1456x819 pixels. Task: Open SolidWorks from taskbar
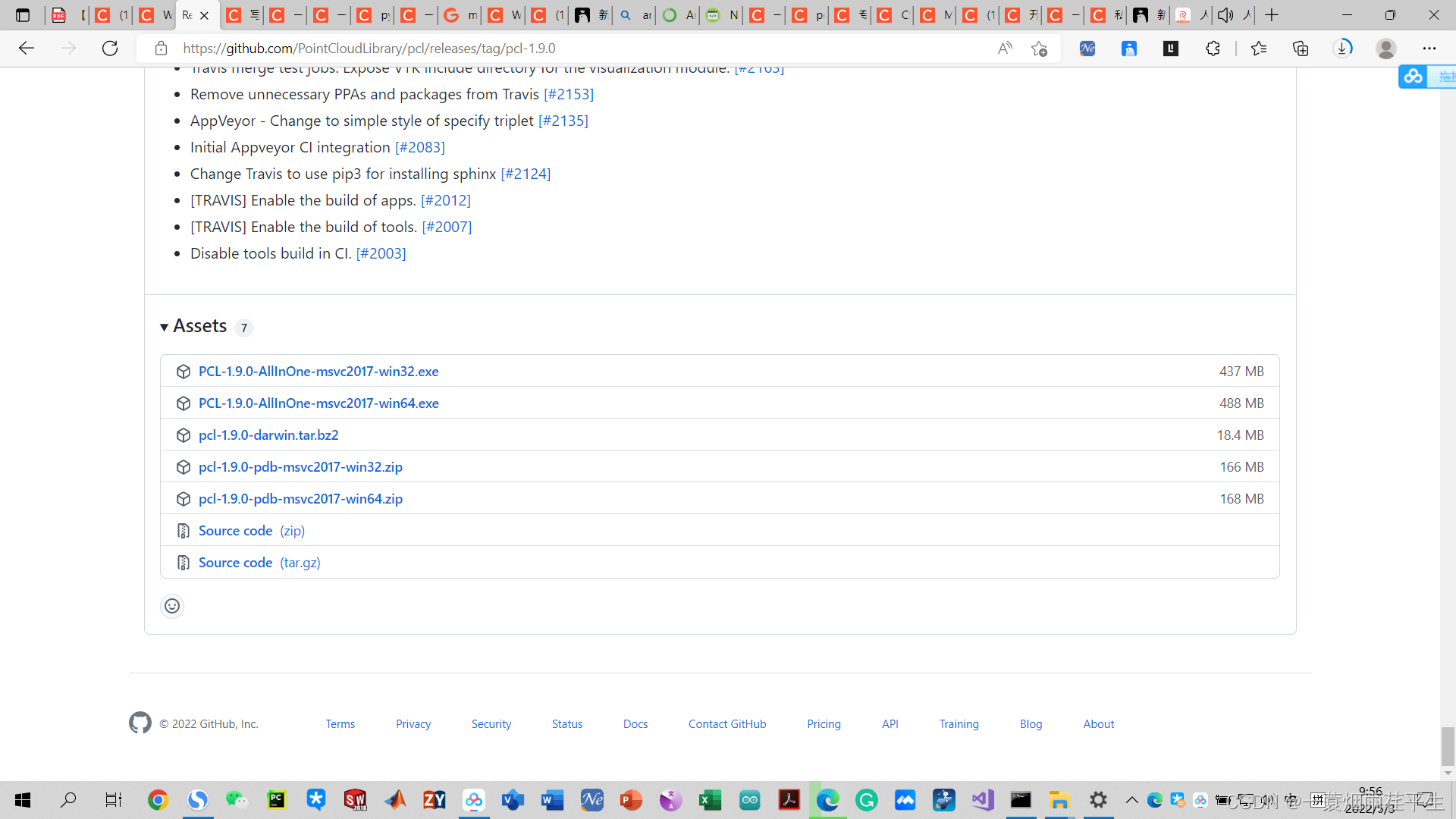[x=355, y=800]
